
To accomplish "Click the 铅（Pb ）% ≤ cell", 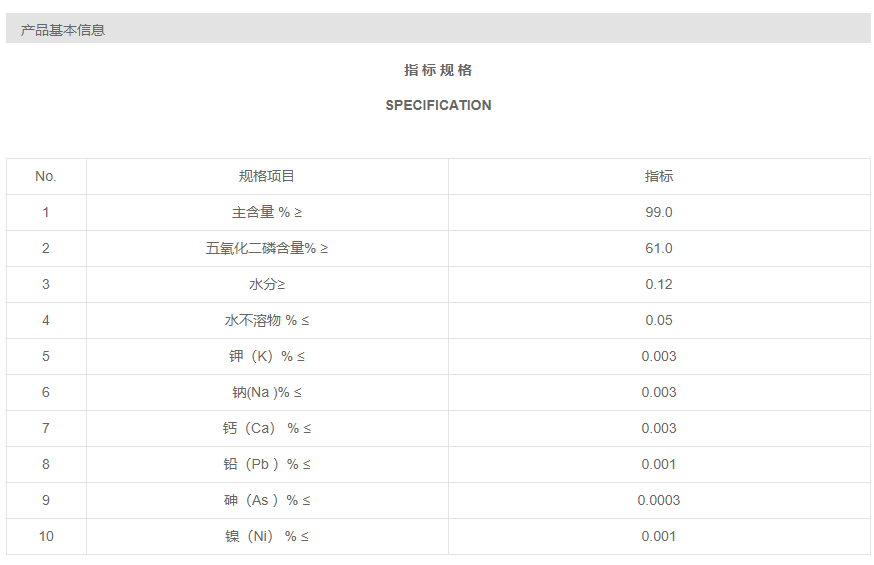I will (267, 464).
